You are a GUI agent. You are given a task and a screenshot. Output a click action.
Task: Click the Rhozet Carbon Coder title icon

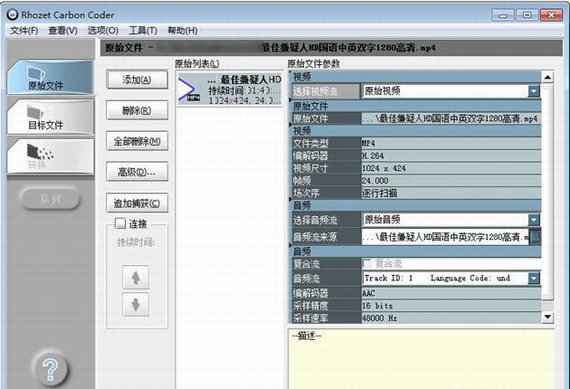point(12,15)
